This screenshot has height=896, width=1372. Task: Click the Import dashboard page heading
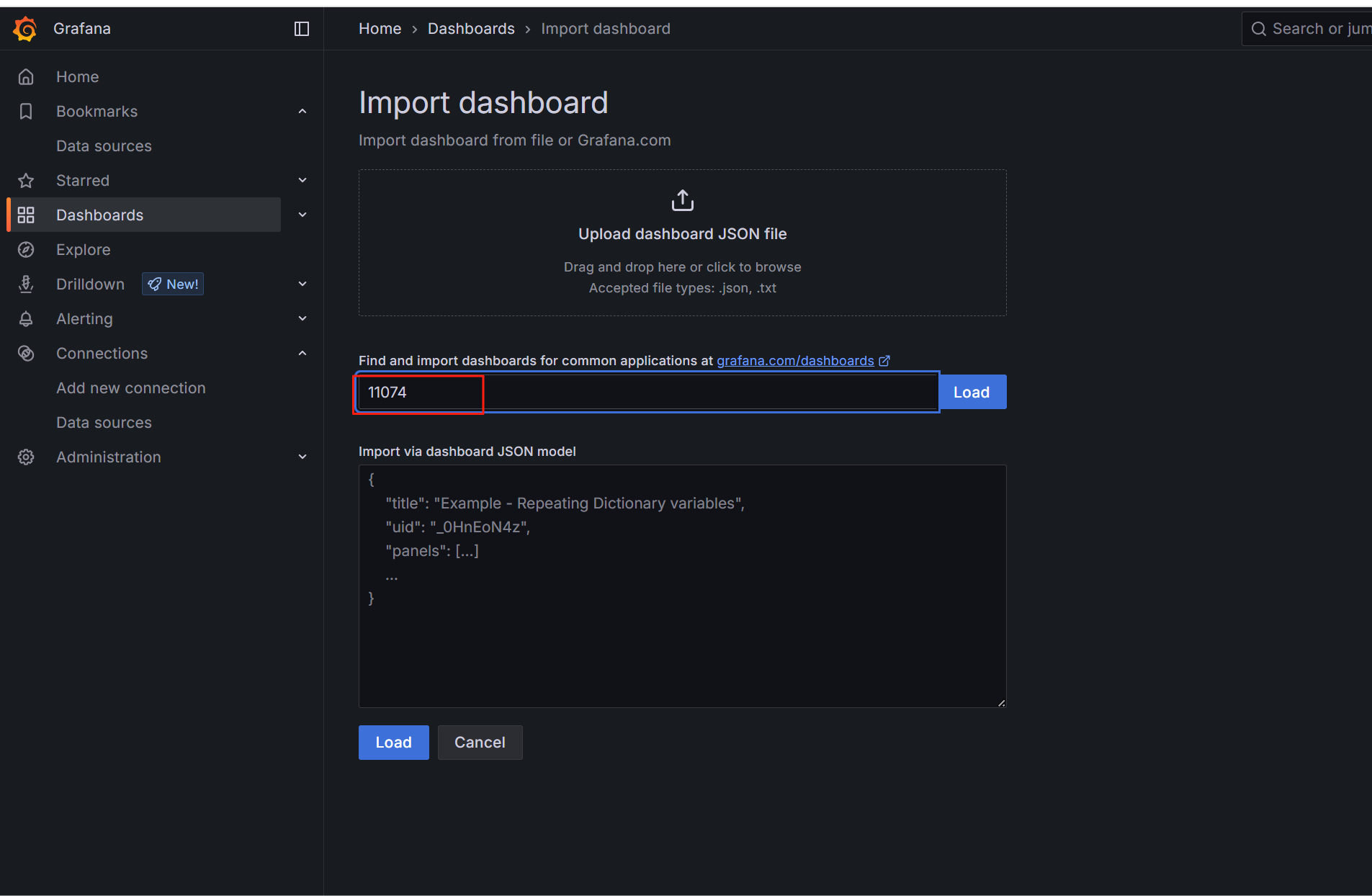(x=483, y=103)
